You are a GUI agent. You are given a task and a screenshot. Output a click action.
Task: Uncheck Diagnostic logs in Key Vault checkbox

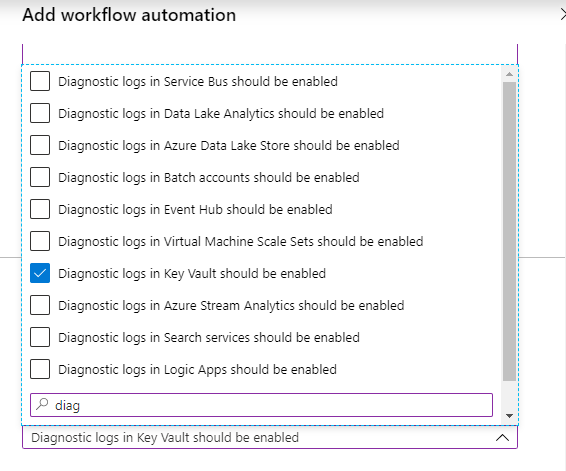tap(40, 273)
